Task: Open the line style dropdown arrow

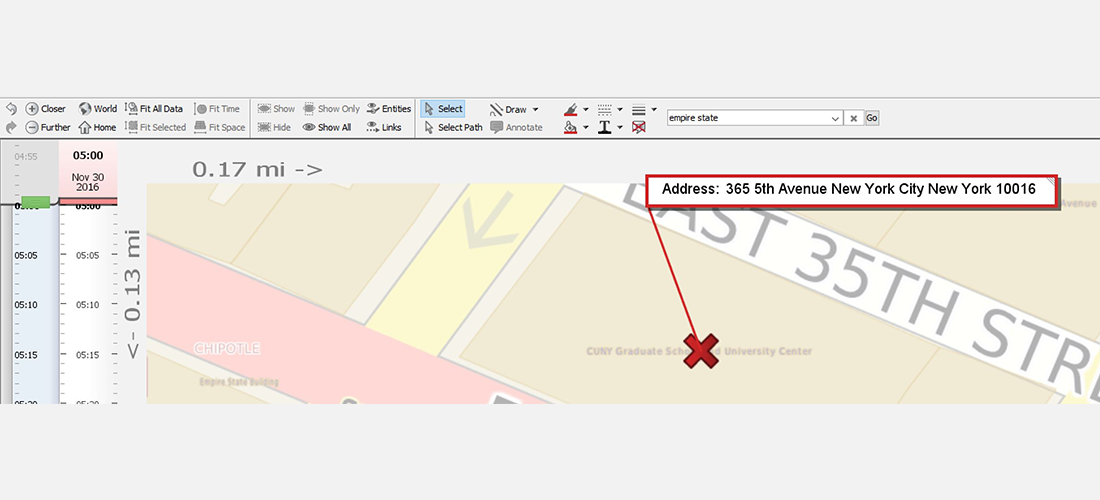Action: [x=620, y=109]
